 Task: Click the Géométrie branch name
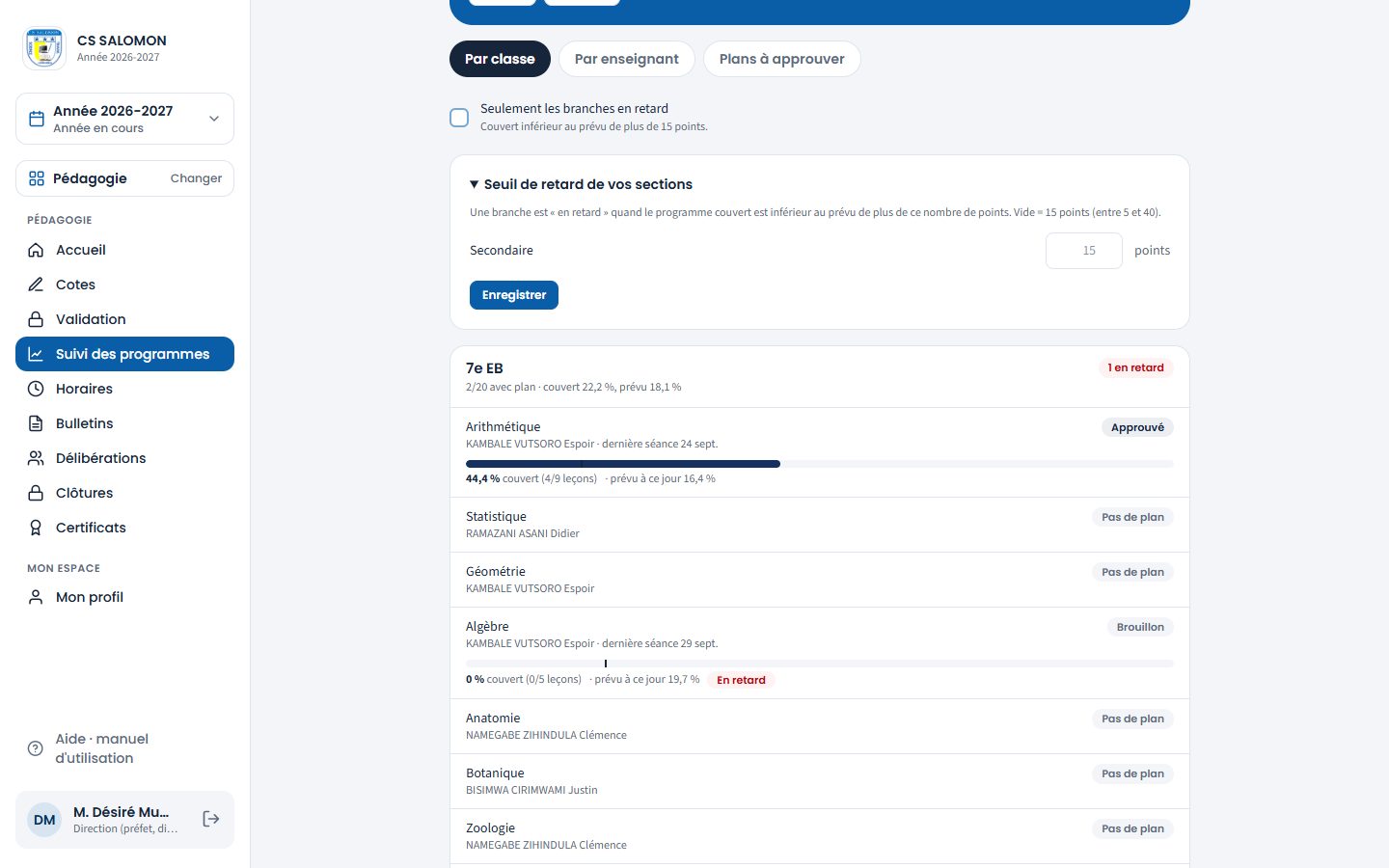click(x=496, y=571)
